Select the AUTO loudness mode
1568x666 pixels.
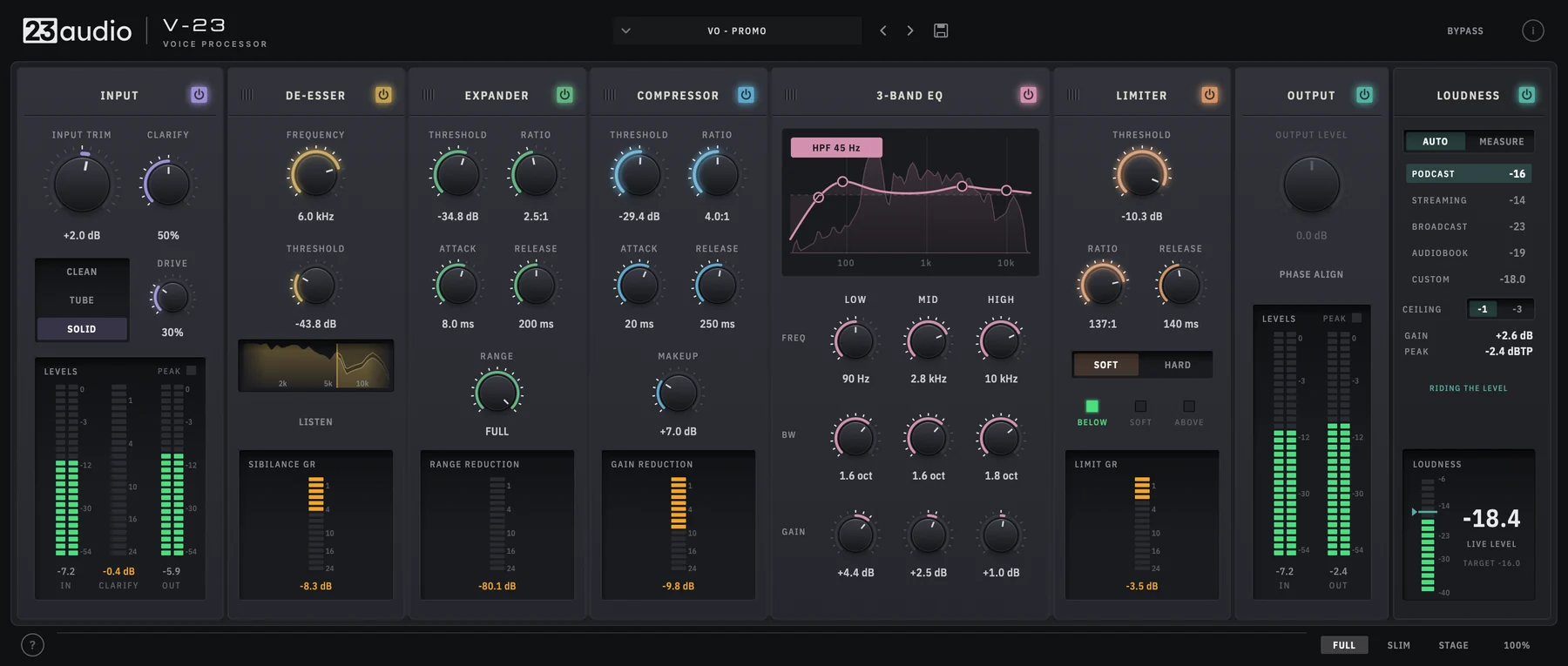(1435, 141)
